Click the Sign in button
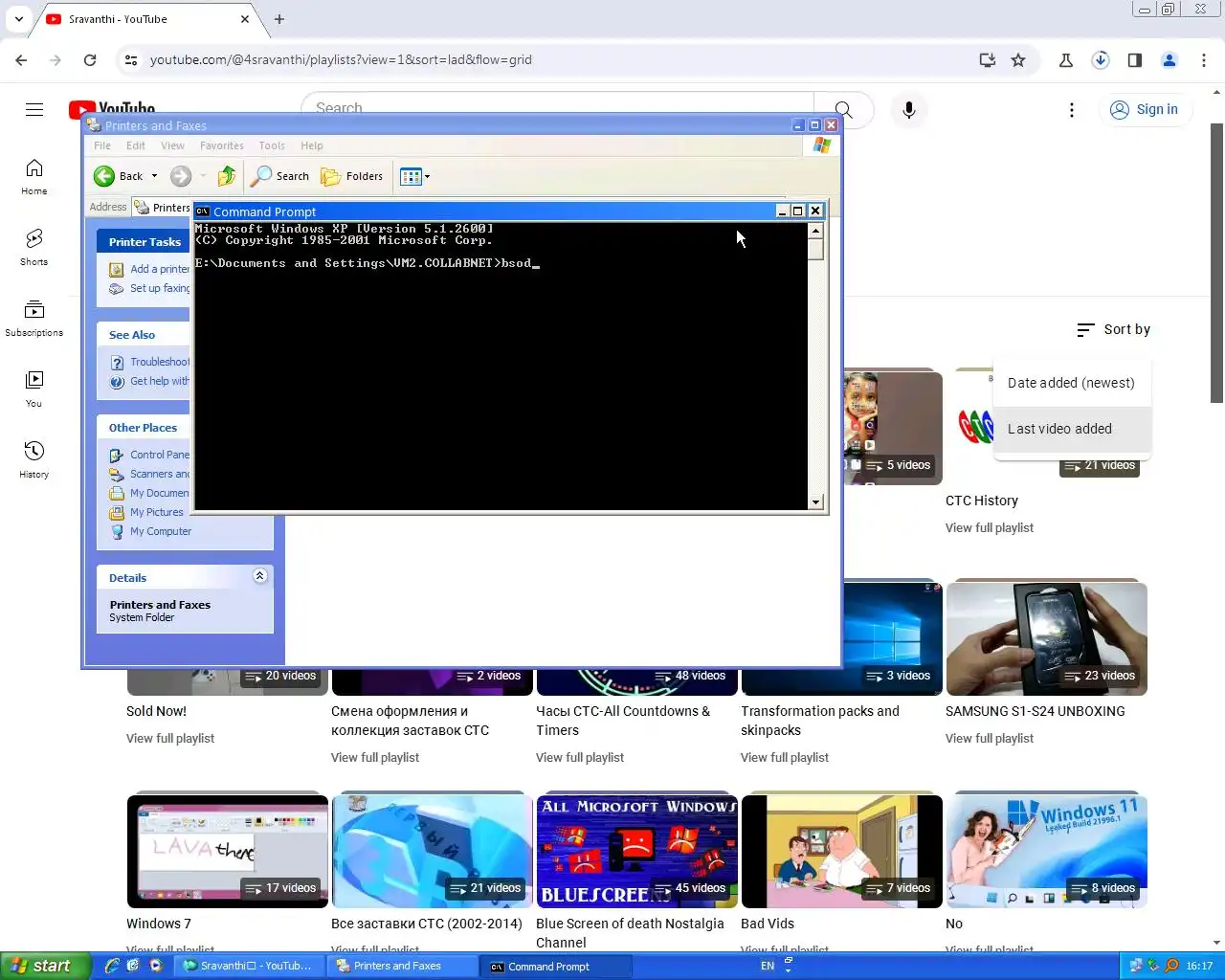Image resolution: width=1225 pixels, height=980 pixels. [x=1145, y=109]
